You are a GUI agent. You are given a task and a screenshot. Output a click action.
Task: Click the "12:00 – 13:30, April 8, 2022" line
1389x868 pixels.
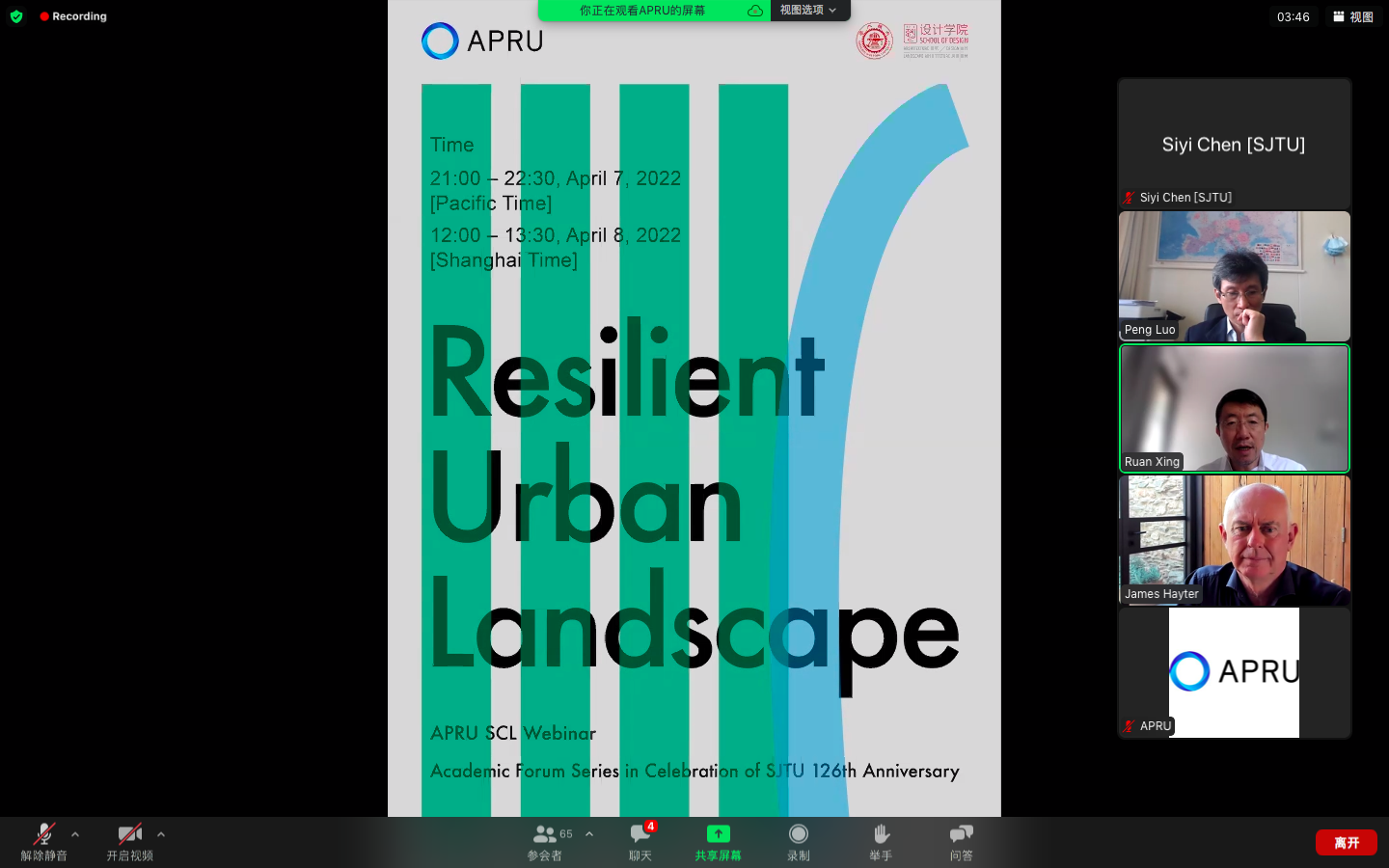pyautogui.click(x=556, y=235)
